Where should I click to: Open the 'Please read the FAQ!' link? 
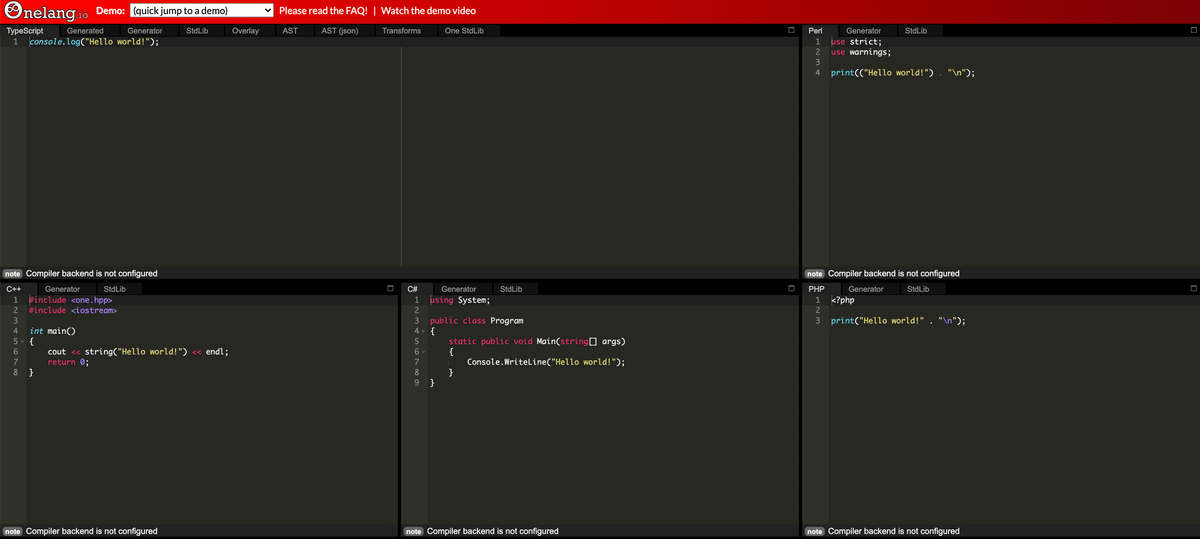click(323, 10)
